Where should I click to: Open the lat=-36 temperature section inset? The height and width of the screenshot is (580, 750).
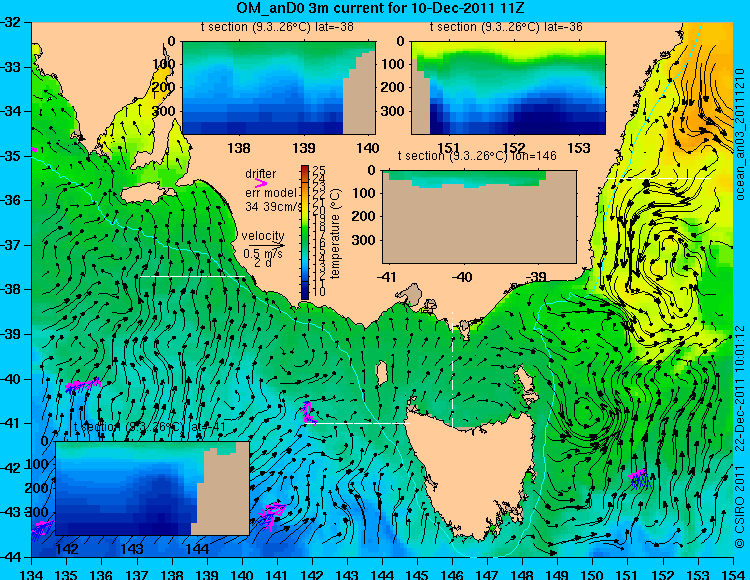pyautogui.click(x=508, y=88)
